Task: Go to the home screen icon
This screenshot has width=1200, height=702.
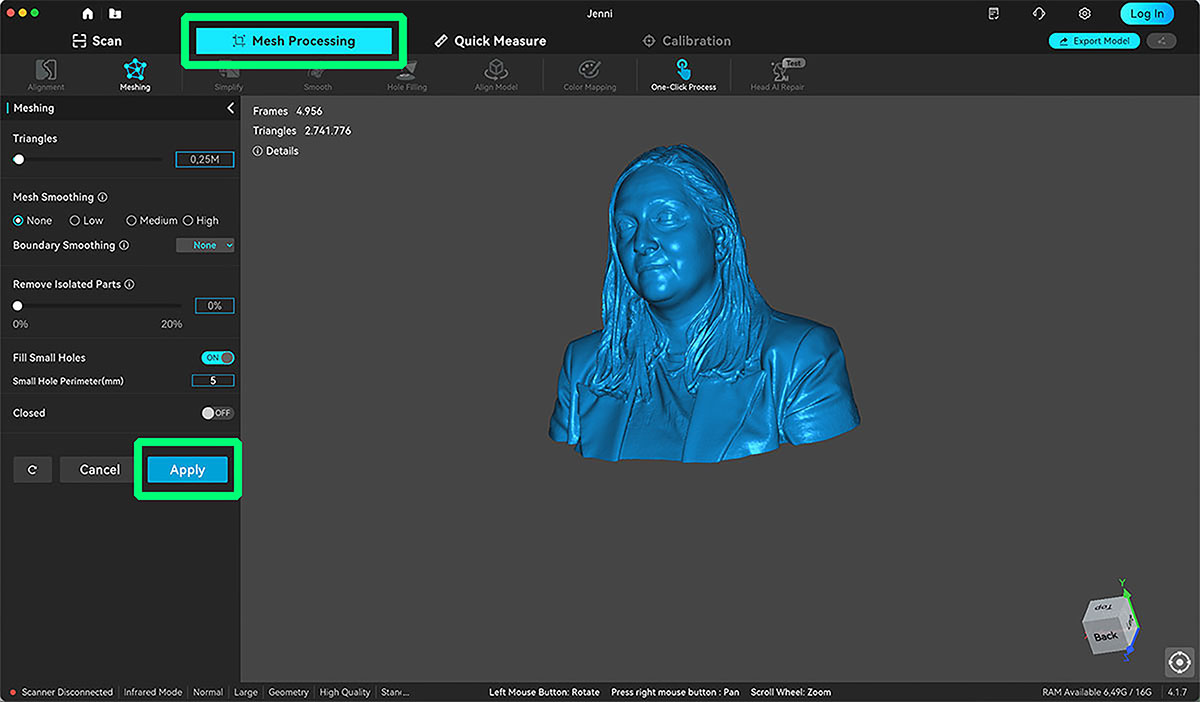Action: pos(88,13)
